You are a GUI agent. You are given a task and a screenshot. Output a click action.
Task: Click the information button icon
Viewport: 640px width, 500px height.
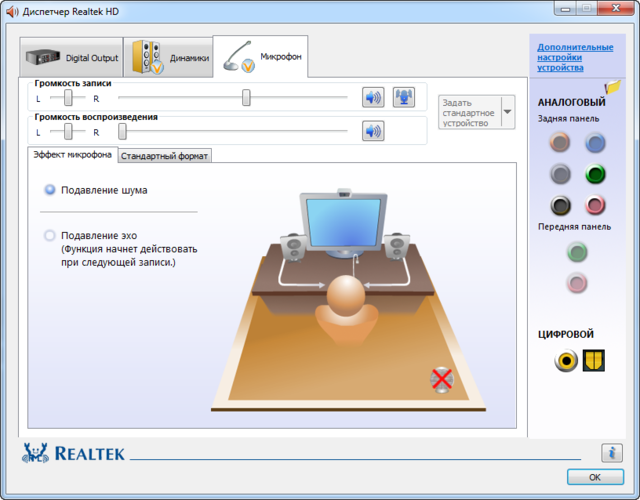(612, 453)
